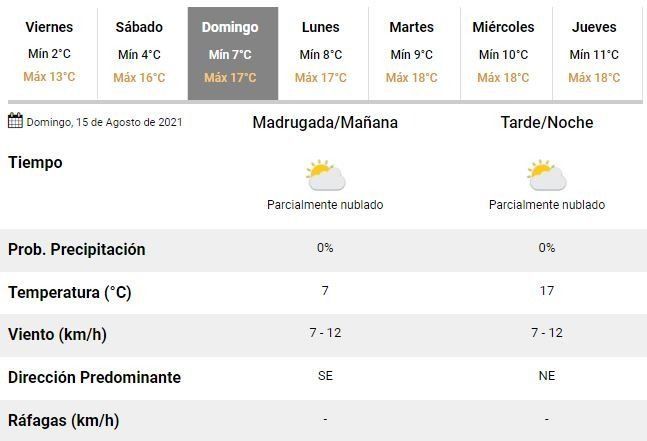
Task: Click the calendar icon beside the date
Action: tap(15, 122)
